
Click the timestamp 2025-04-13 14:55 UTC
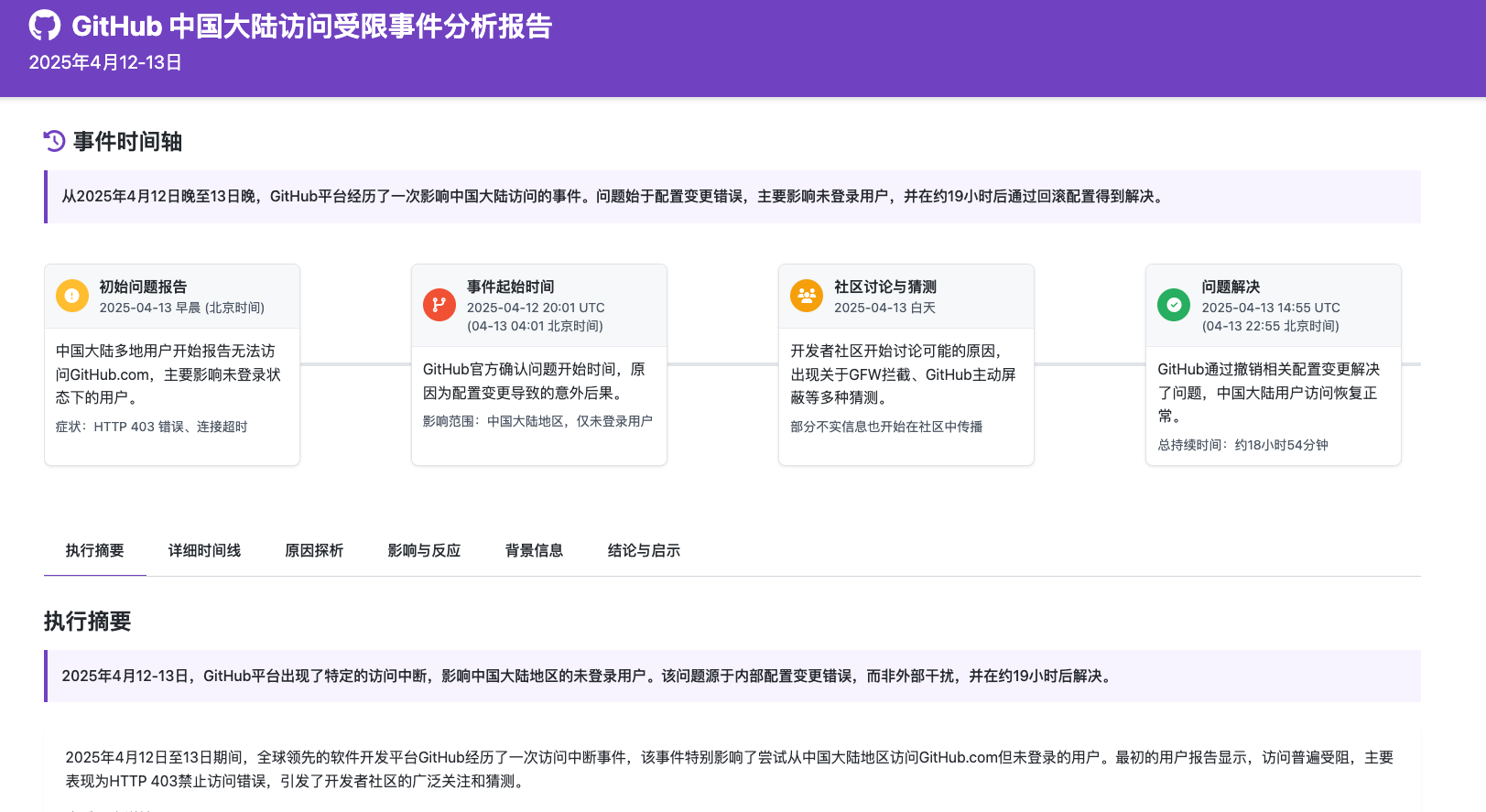tap(1271, 308)
